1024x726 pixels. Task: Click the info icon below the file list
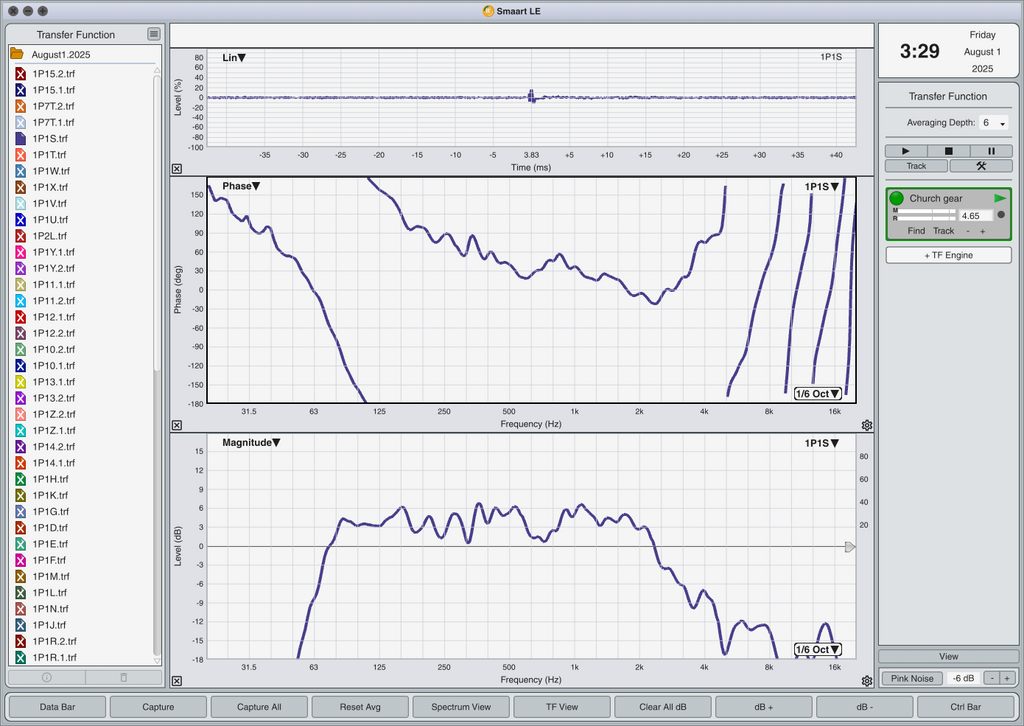46,678
